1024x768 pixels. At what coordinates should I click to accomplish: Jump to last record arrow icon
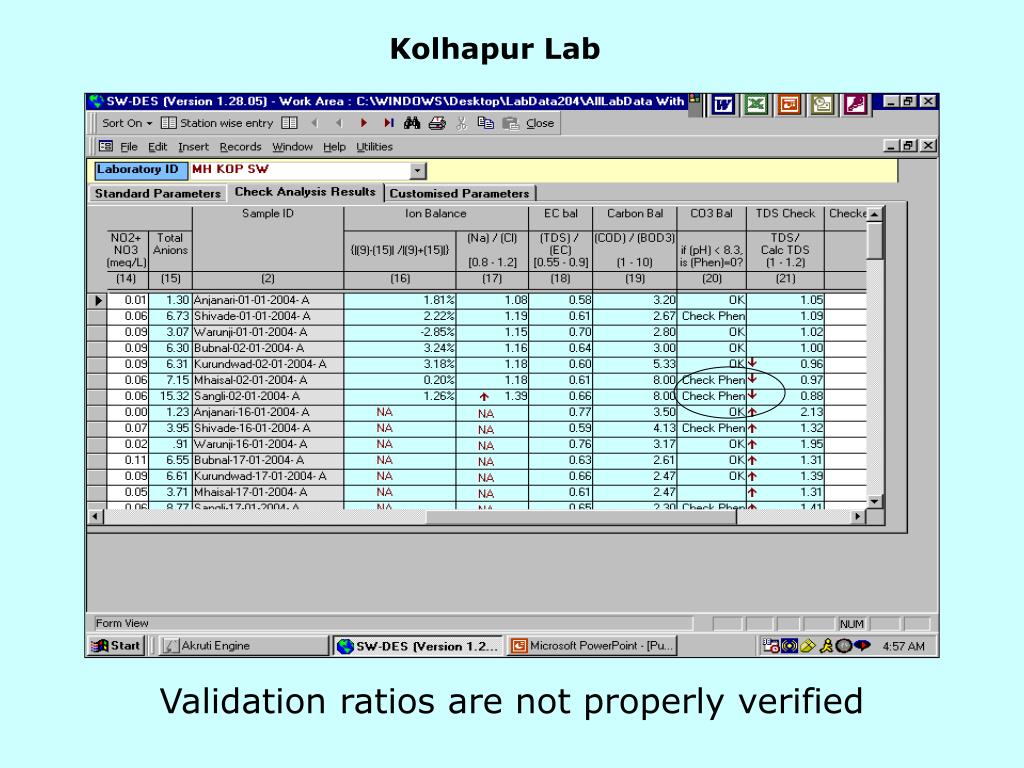pos(388,123)
